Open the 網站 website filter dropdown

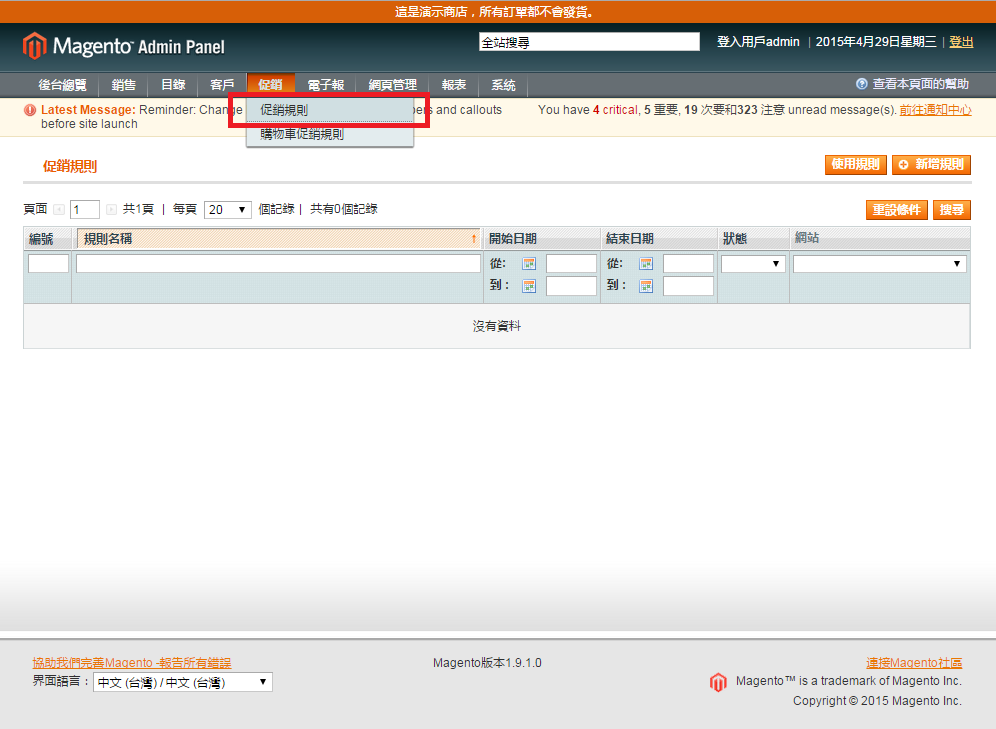coord(879,264)
